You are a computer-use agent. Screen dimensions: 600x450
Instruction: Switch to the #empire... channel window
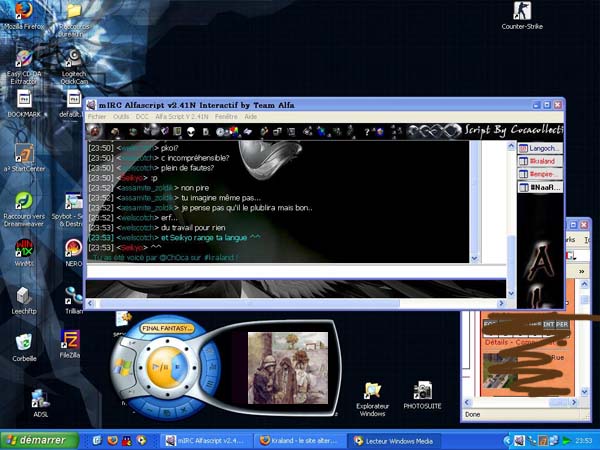(x=540, y=174)
